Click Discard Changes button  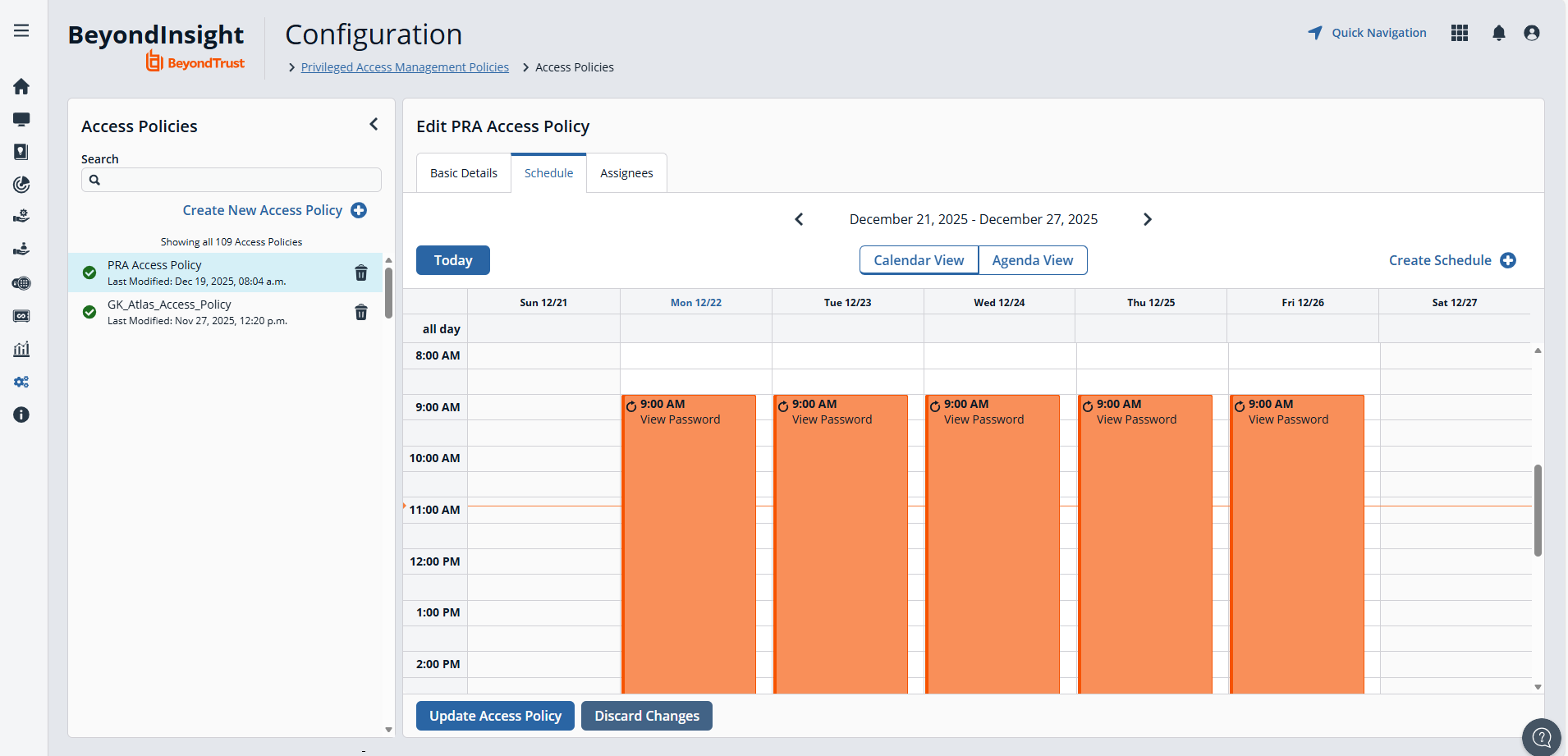(647, 716)
